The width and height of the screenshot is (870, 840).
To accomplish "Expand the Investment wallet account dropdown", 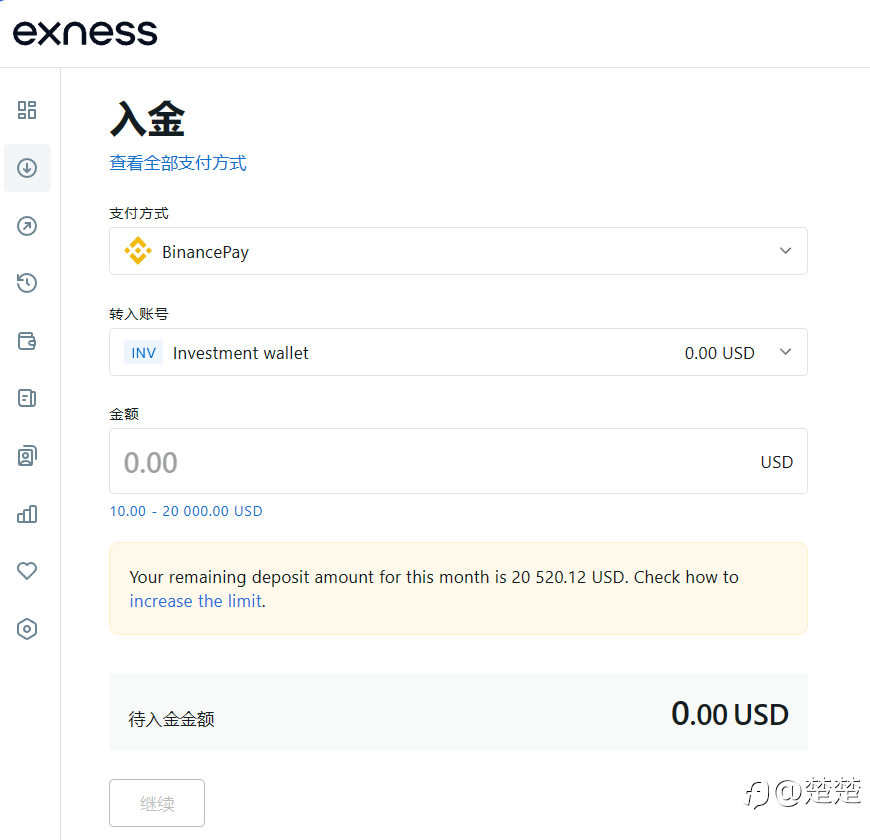I will (457, 352).
